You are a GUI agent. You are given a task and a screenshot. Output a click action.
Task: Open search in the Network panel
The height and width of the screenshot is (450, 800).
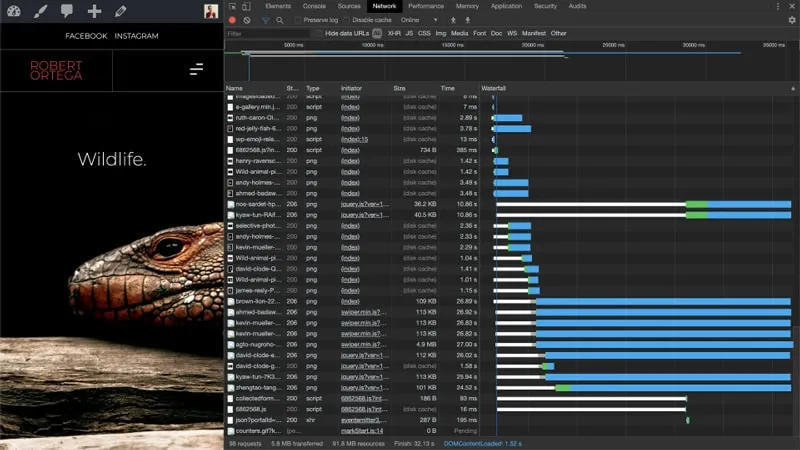click(279, 19)
